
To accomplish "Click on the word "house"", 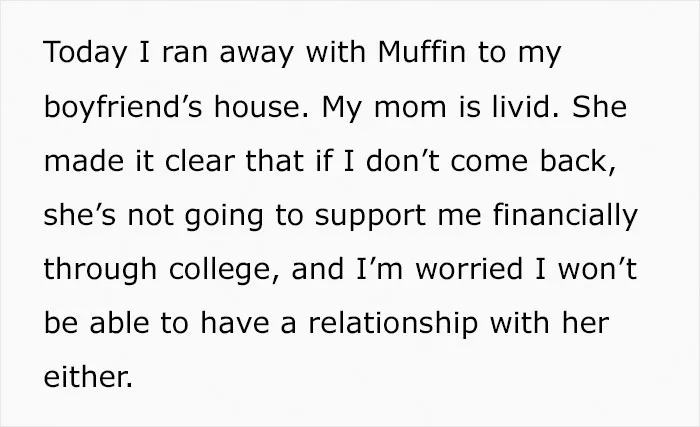I will click(x=257, y=106).
